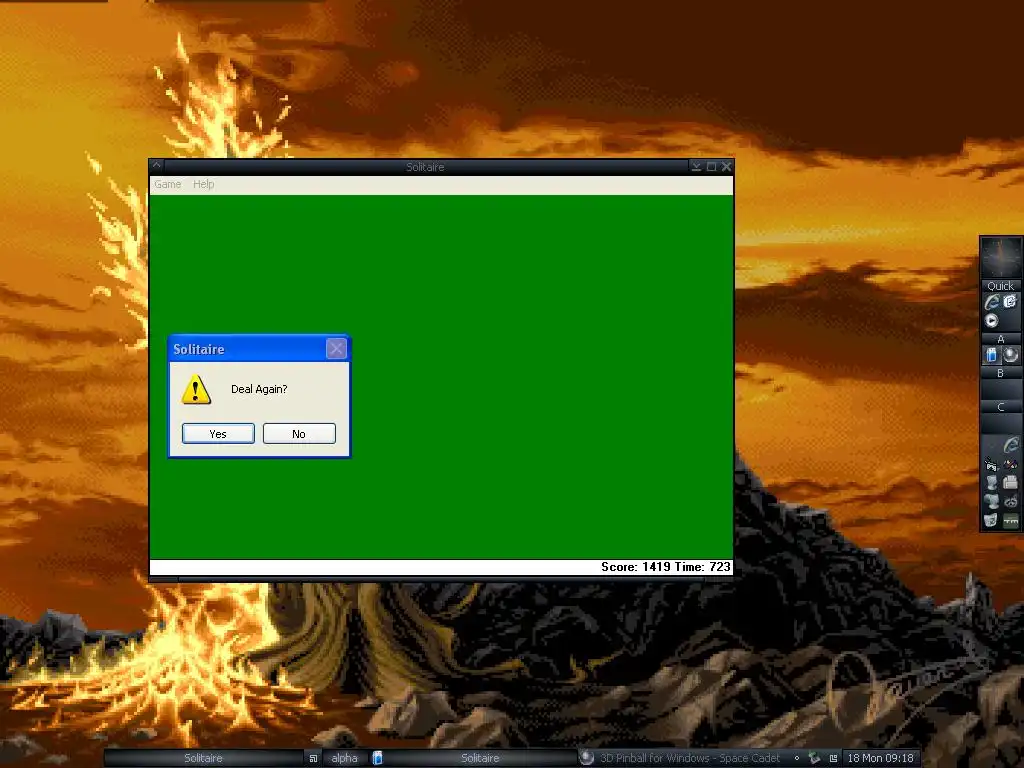Viewport: 1024px width, 768px height.
Task: Launch Internet Explorer from Quick section
Action: 991,302
